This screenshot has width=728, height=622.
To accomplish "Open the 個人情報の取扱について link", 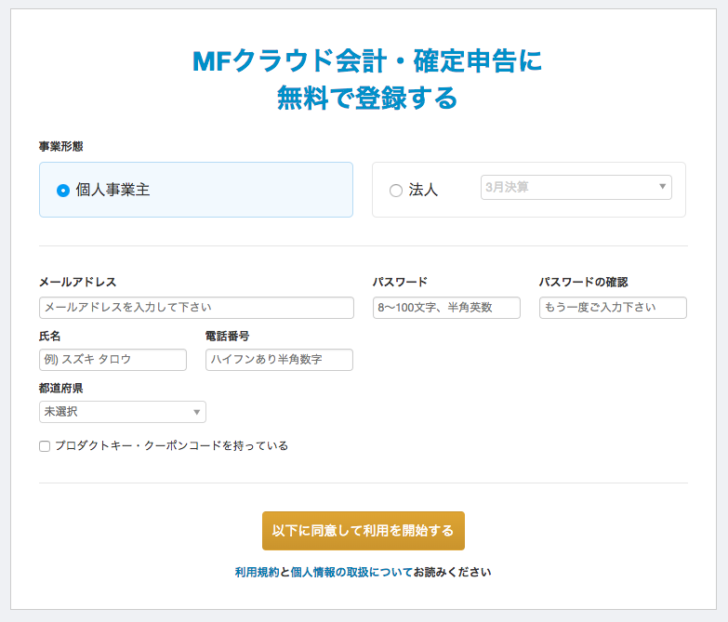I will click(351, 572).
